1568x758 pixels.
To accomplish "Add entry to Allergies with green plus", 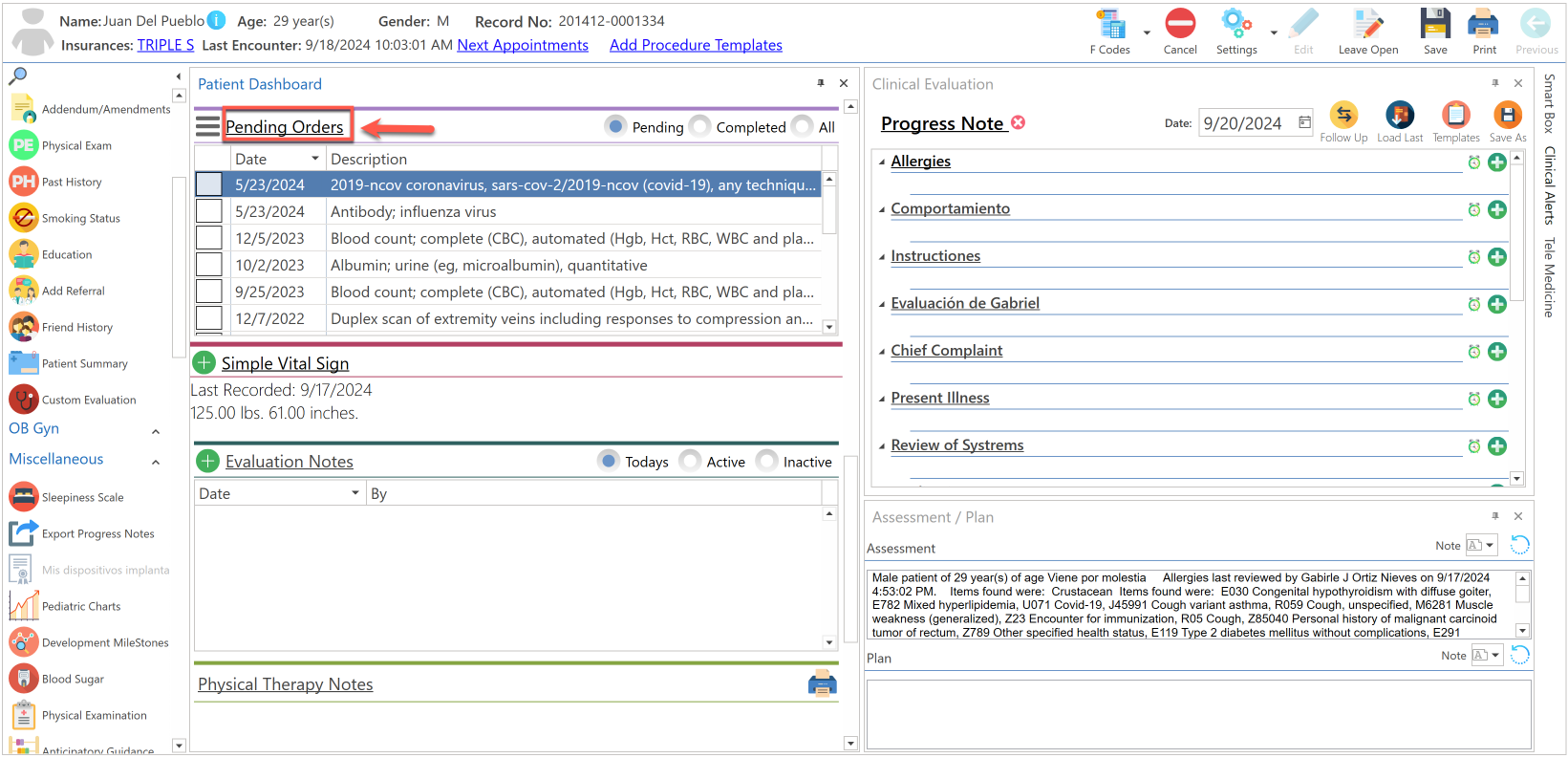I will 1497,162.
